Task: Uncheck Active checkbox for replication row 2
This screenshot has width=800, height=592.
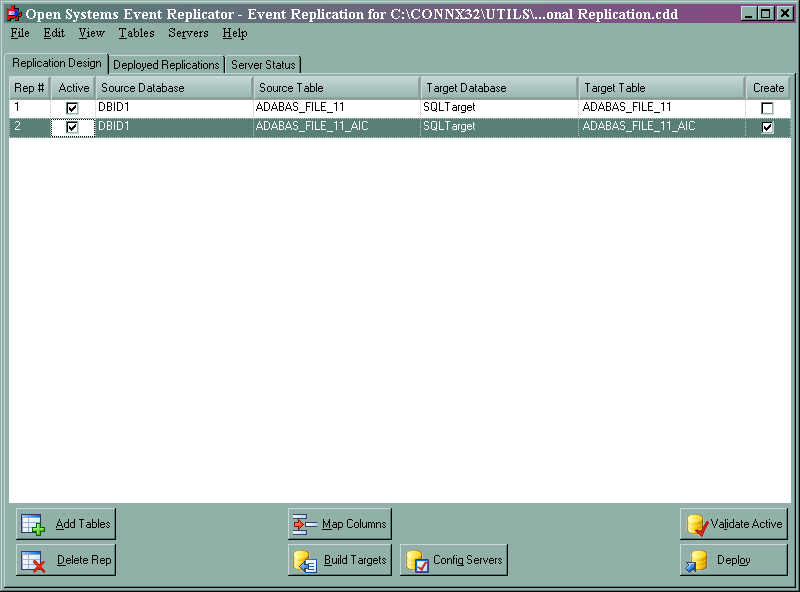Action: tap(70, 127)
